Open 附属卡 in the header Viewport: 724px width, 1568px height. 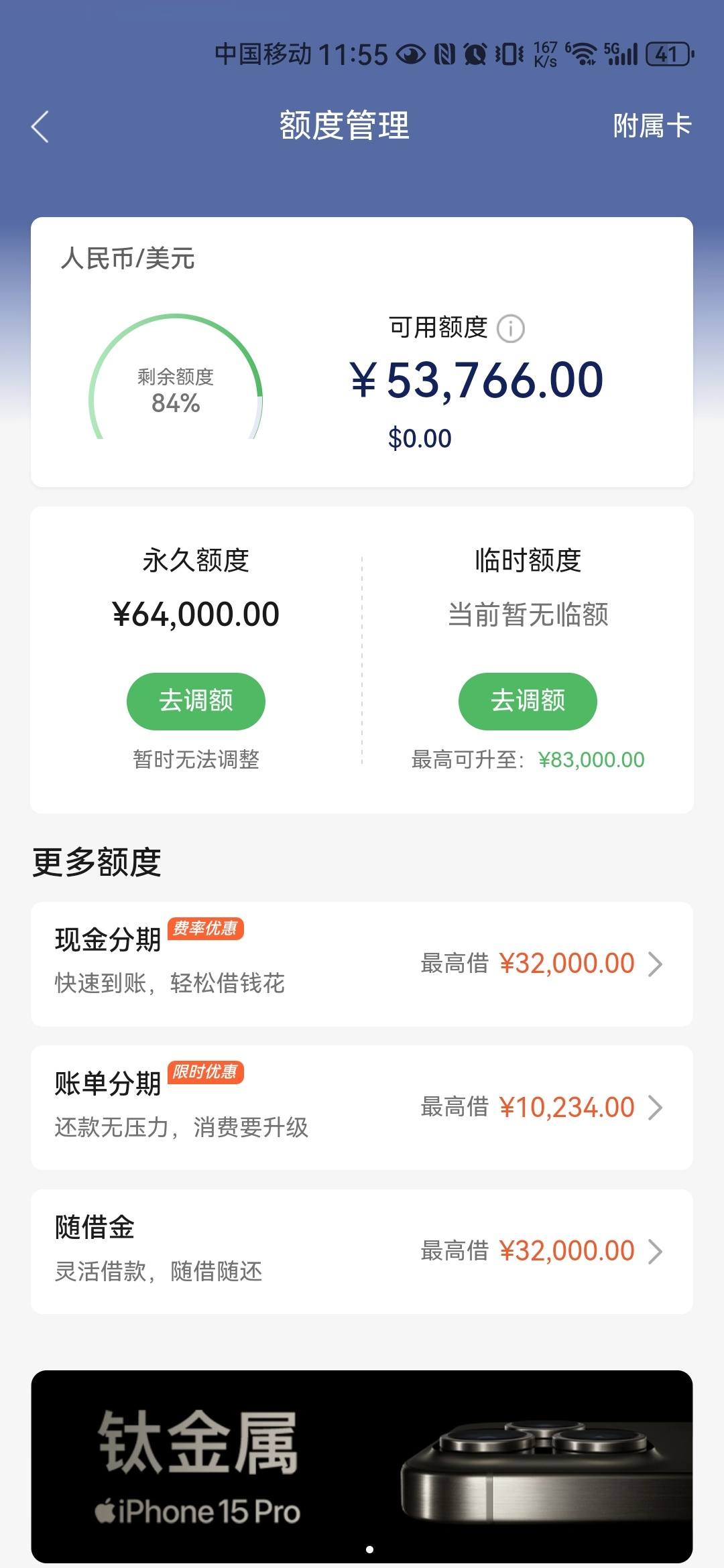tap(652, 126)
